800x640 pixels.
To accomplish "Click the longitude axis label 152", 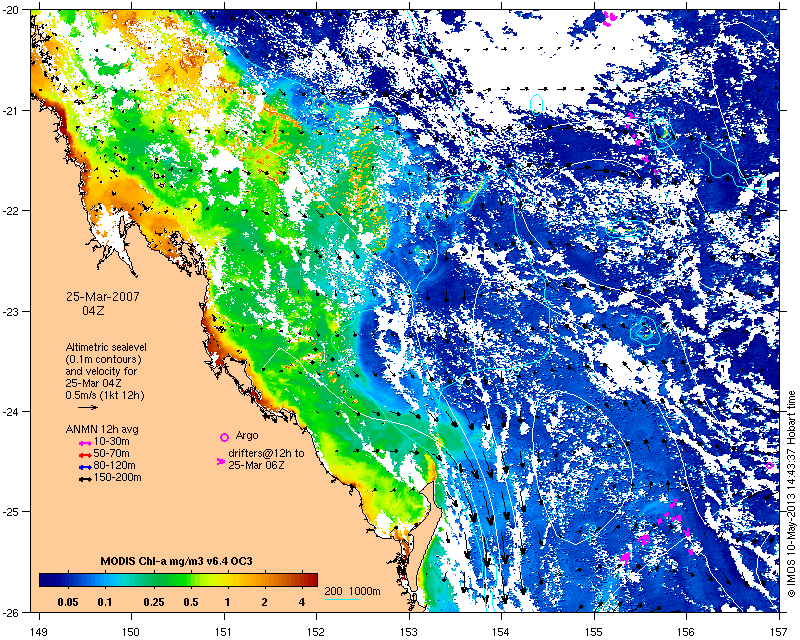I will [x=316, y=632].
